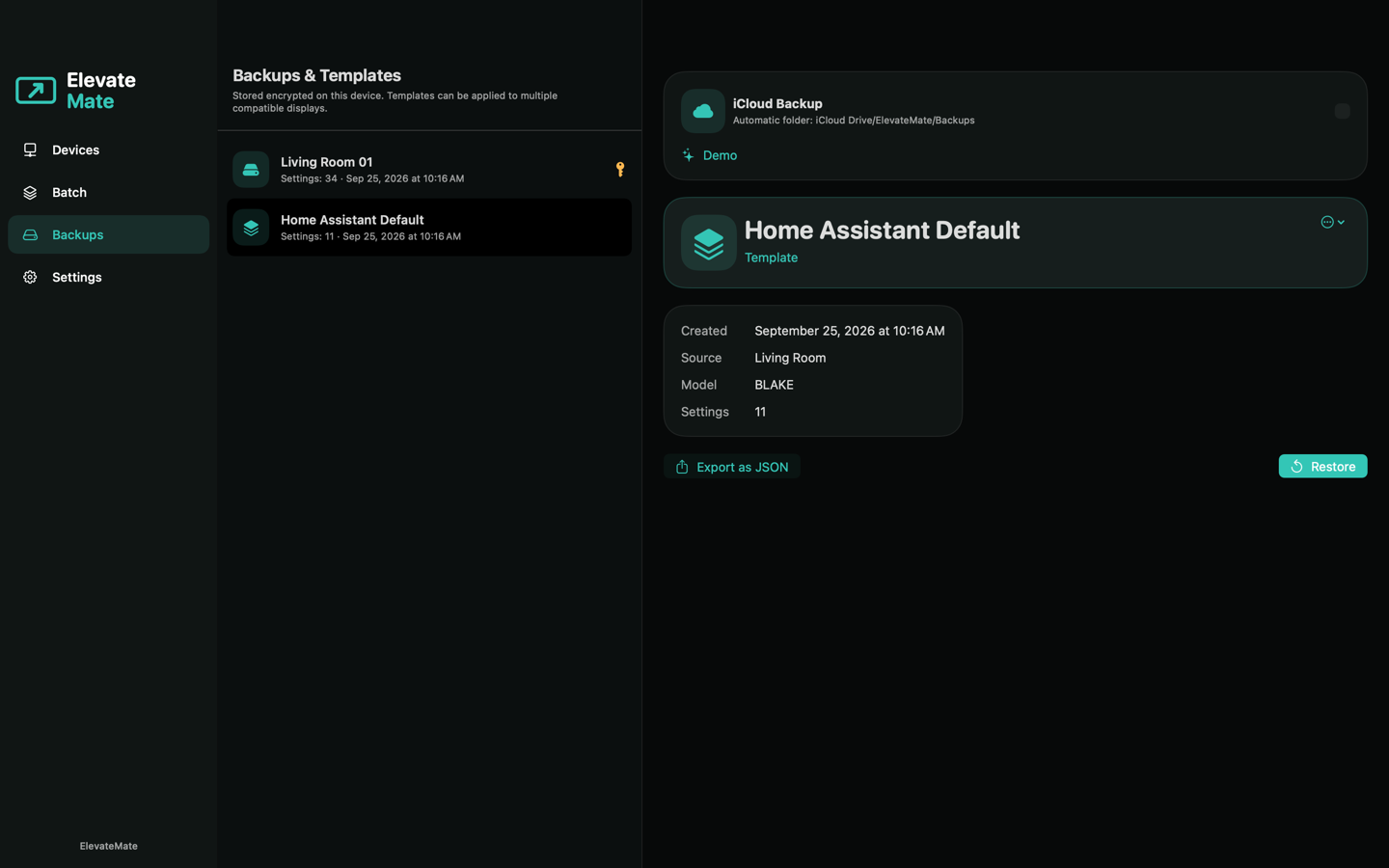Select the Home Assistant Default list title
1389x868 pixels.
pyautogui.click(x=352, y=220)
